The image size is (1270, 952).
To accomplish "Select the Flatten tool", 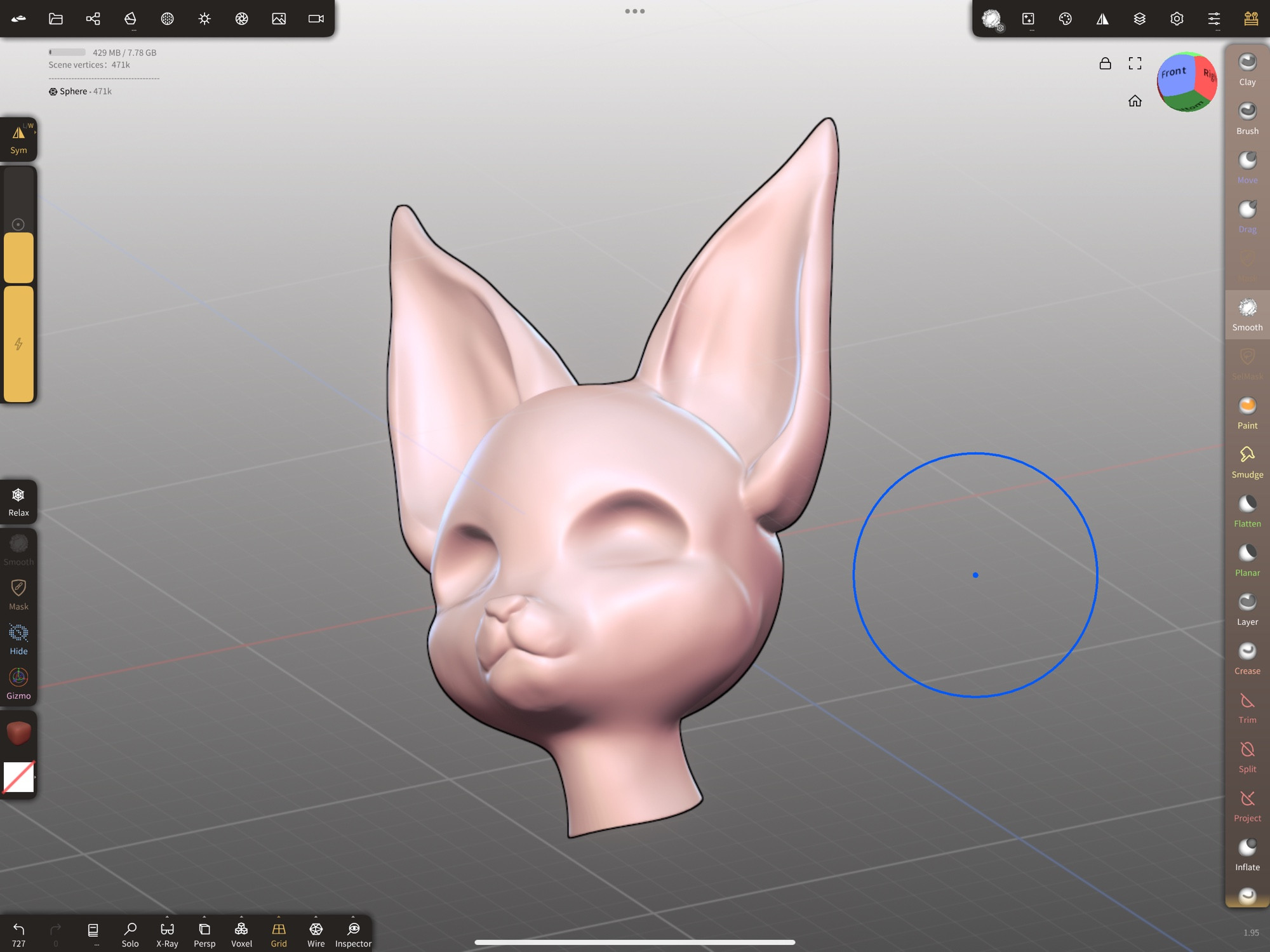I will pos(1247,511).
